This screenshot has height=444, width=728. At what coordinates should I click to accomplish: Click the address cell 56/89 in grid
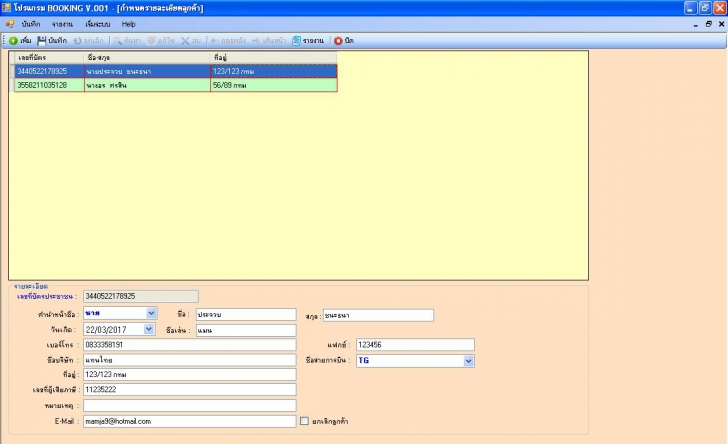click(273, 85)
